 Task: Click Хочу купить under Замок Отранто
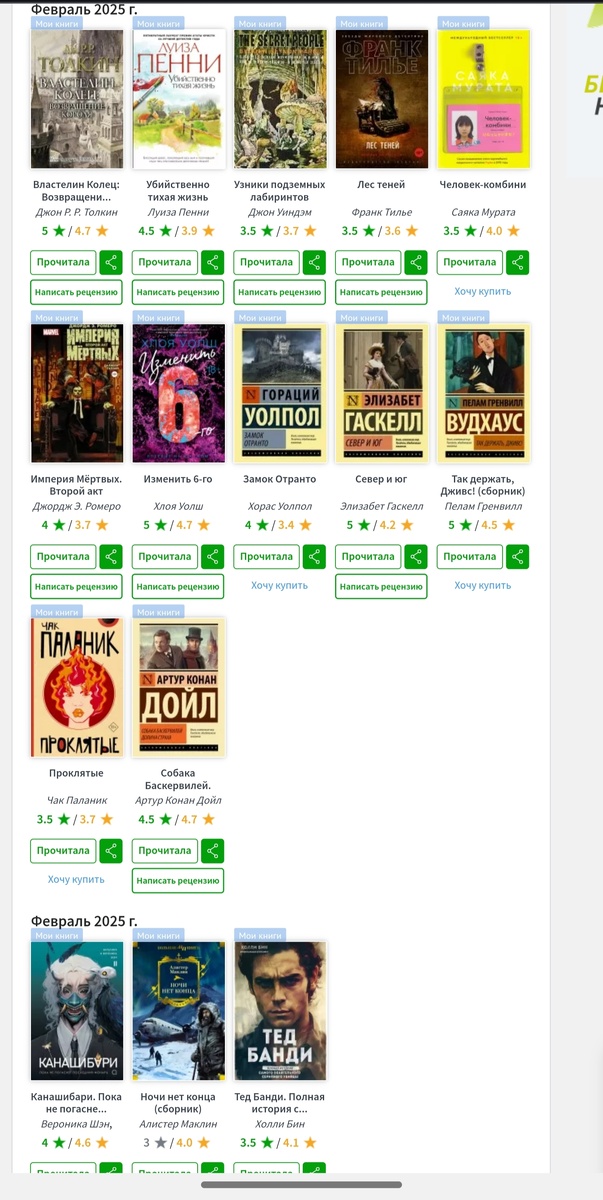279,586
